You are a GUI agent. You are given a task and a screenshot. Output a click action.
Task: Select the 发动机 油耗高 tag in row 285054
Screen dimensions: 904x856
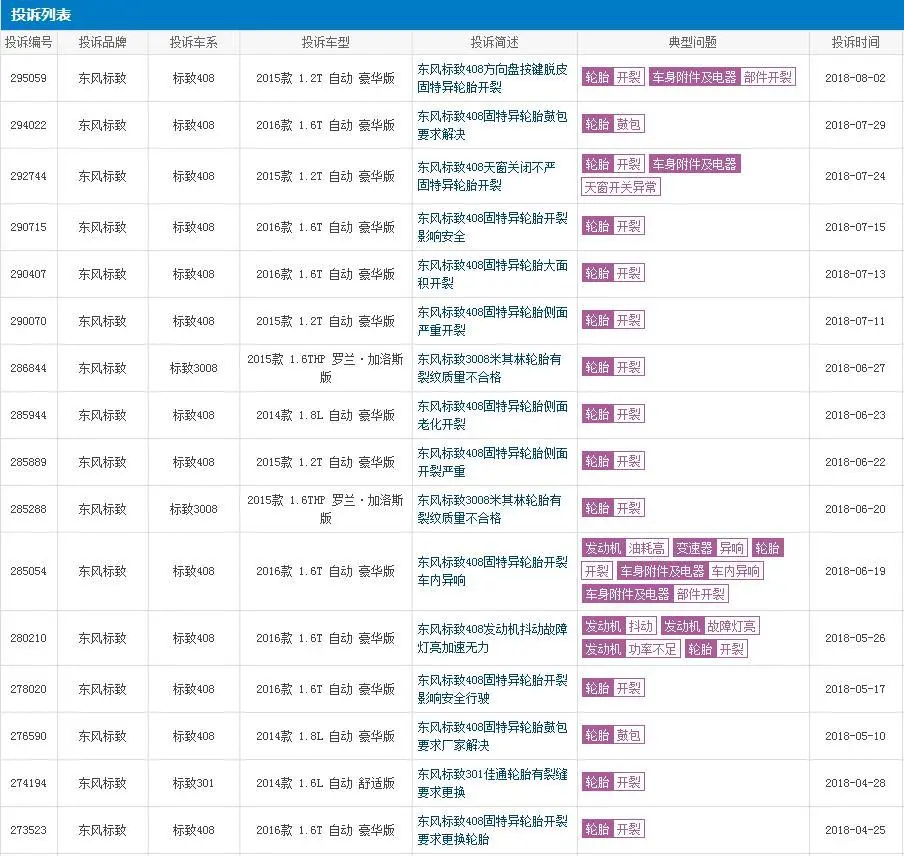pos(625,548)
